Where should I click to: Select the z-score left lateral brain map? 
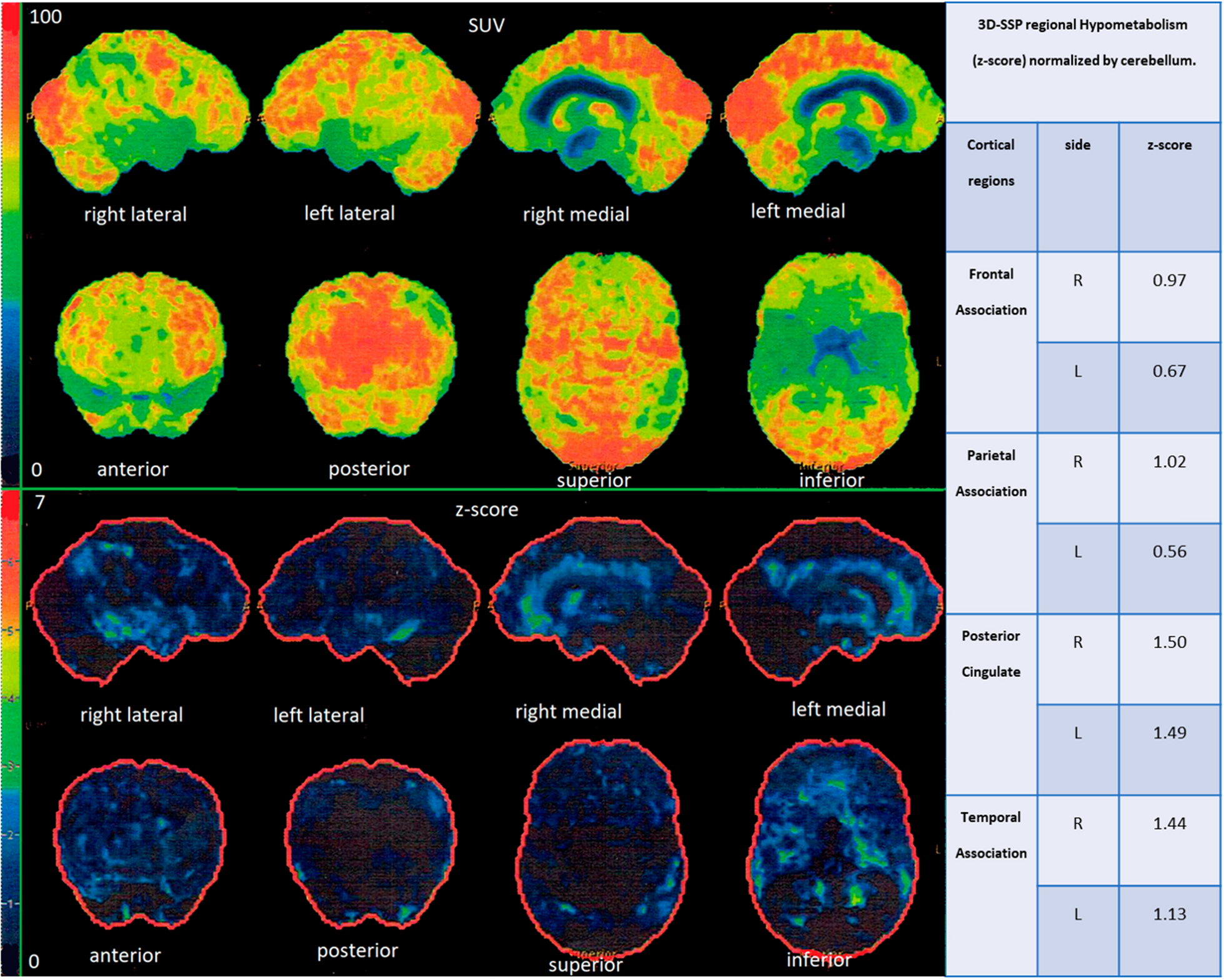point(370,602)
